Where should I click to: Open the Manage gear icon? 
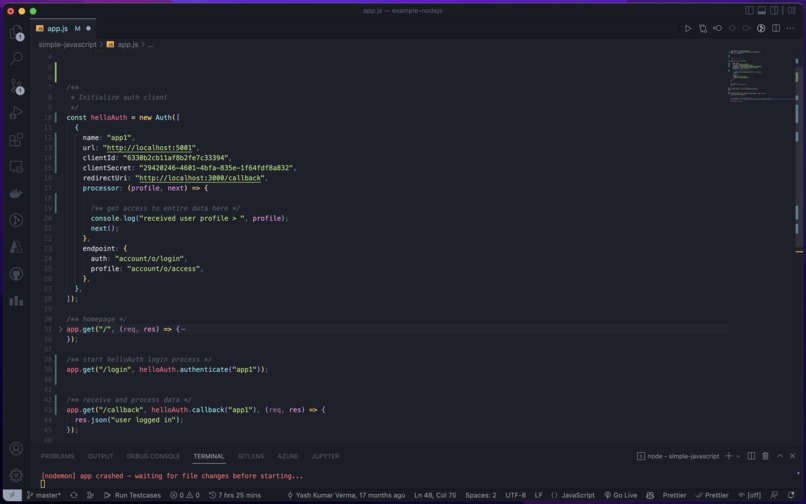click(16, 475)
